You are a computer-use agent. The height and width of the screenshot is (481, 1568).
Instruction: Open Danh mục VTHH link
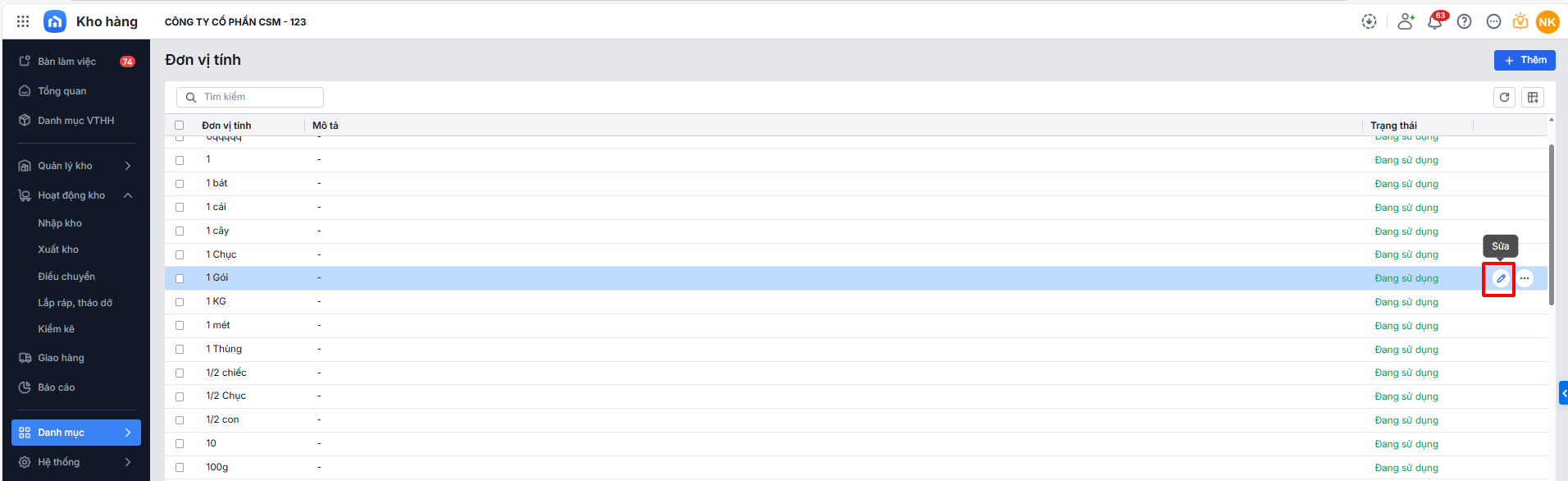tap(75, 121)
